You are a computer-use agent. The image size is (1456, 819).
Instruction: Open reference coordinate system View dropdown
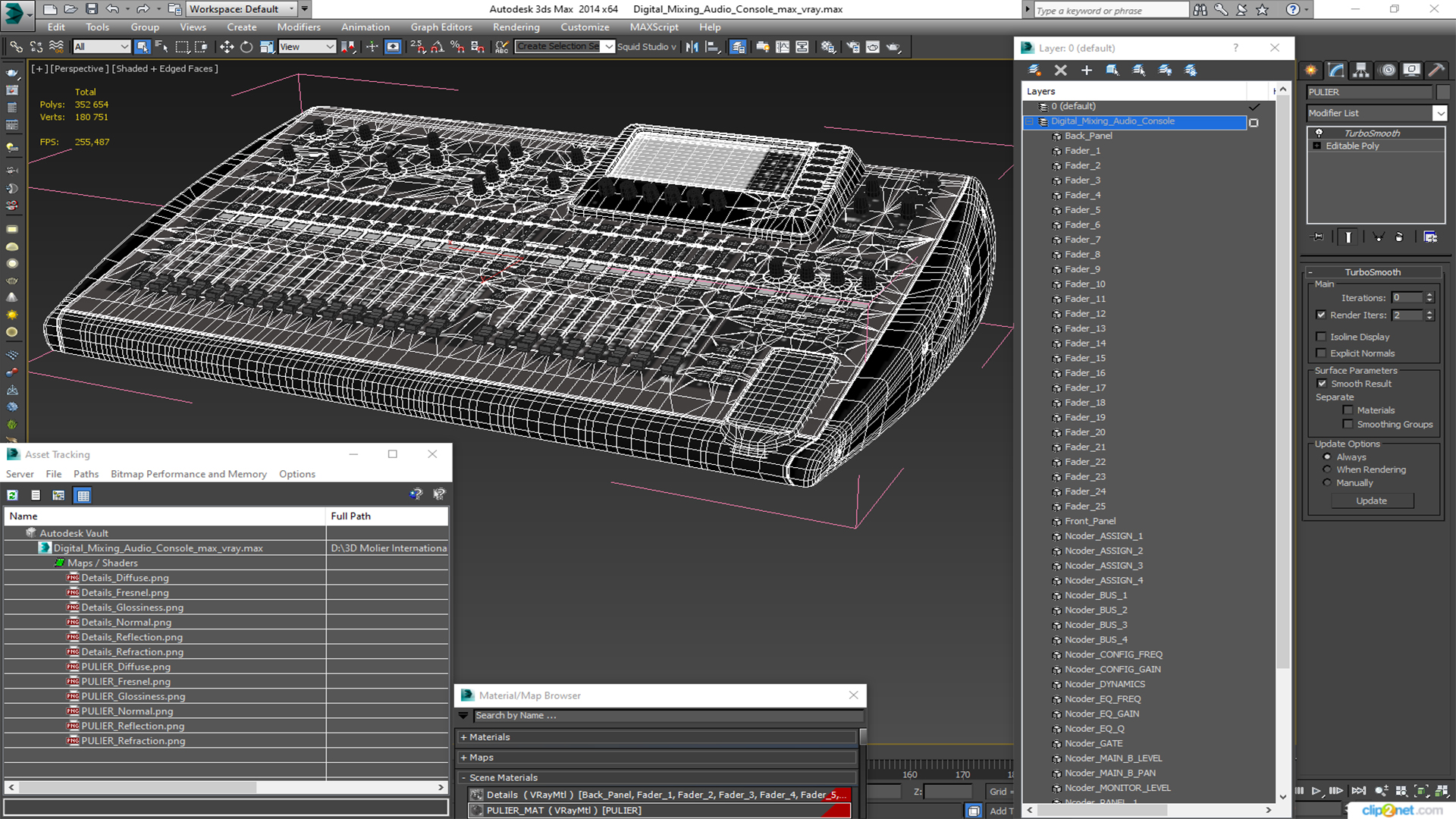click(x=307, y=47)
